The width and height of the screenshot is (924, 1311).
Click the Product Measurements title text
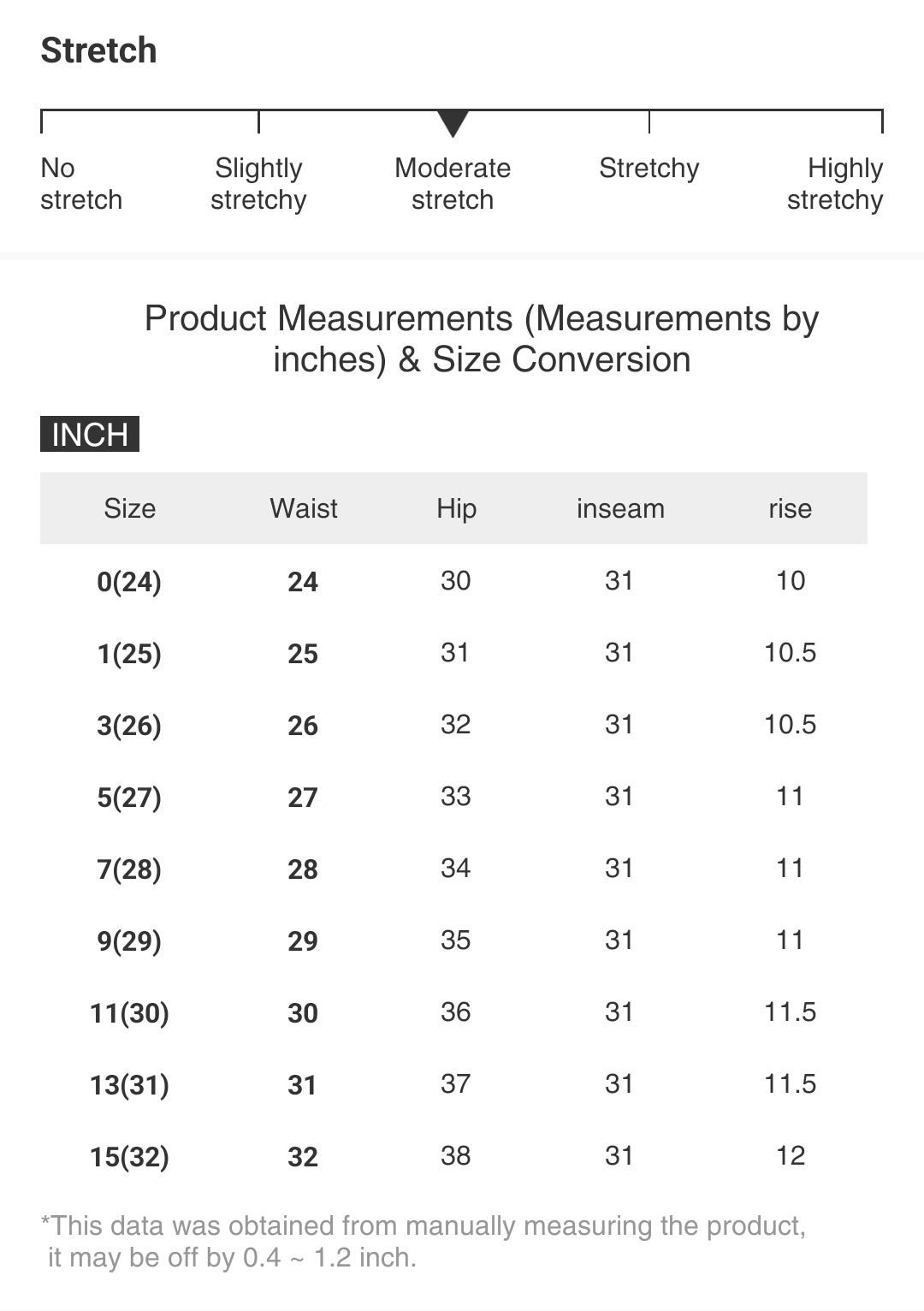482,339
